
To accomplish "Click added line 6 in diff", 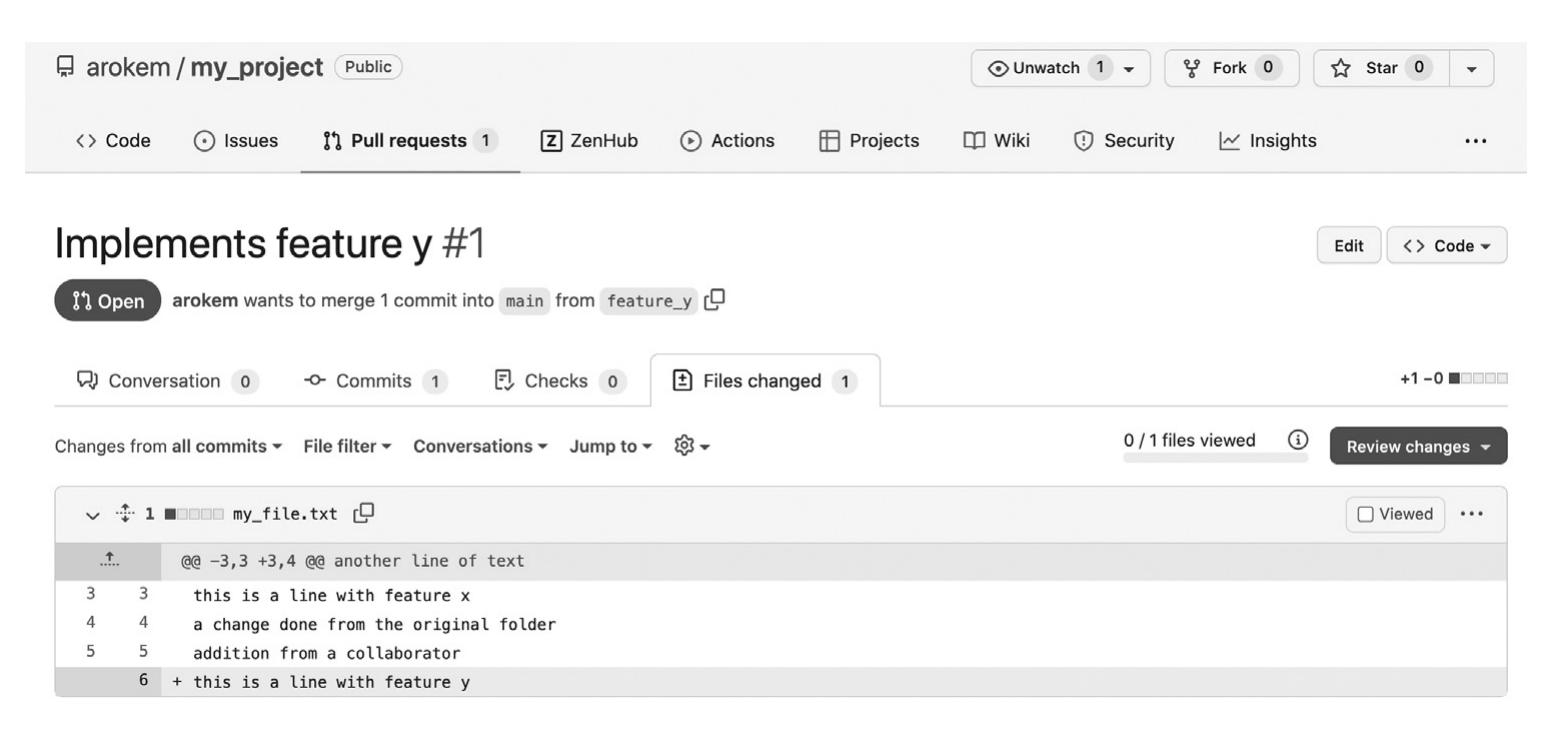I will pos(331,682).
